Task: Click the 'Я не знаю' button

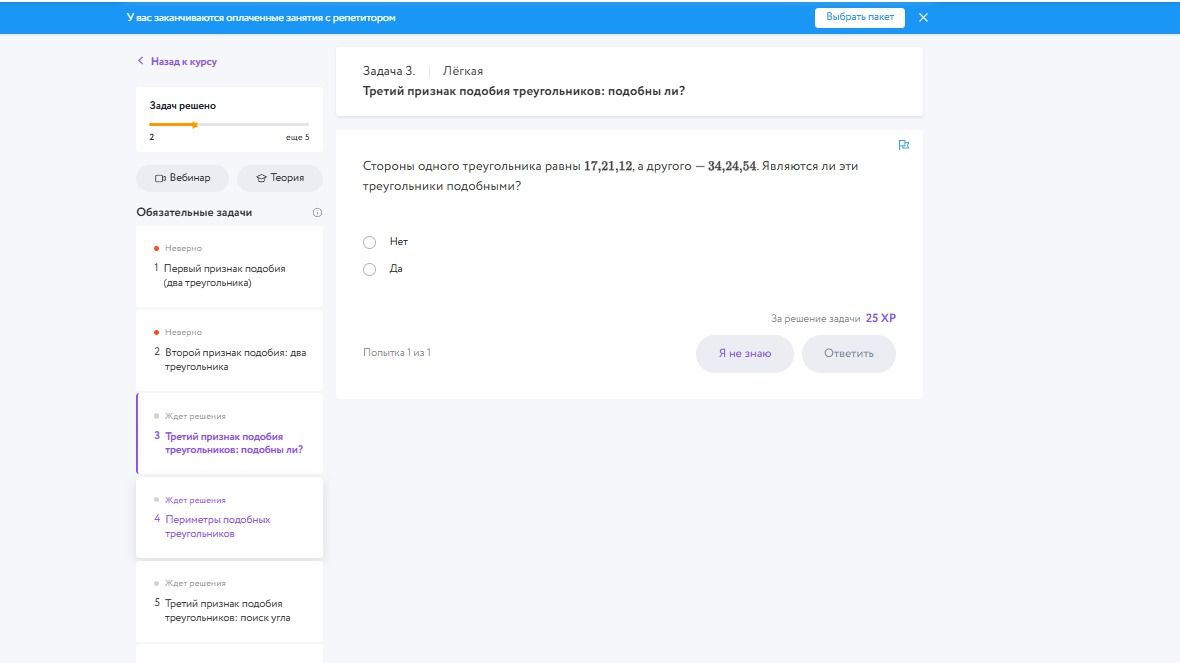Action: pos(744,354)
